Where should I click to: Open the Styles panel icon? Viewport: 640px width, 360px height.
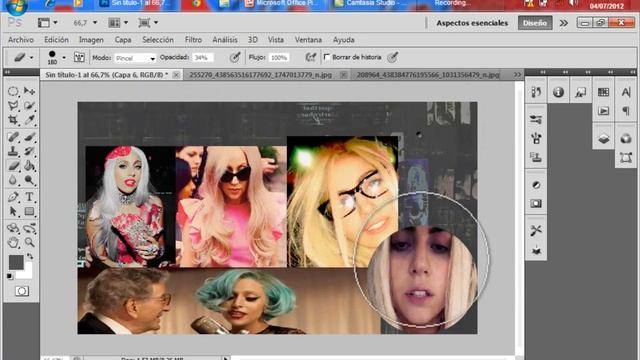point(580,92)
